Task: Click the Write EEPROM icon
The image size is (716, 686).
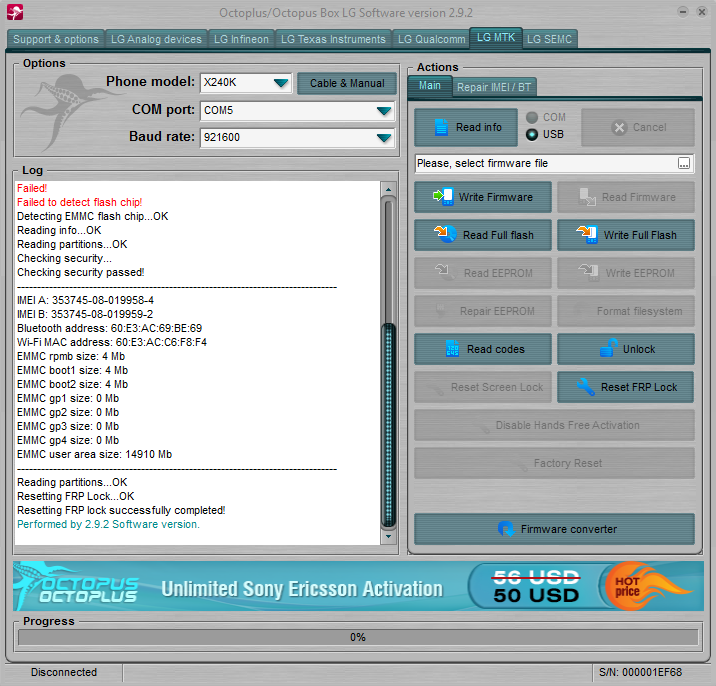Action: [589, 272]
